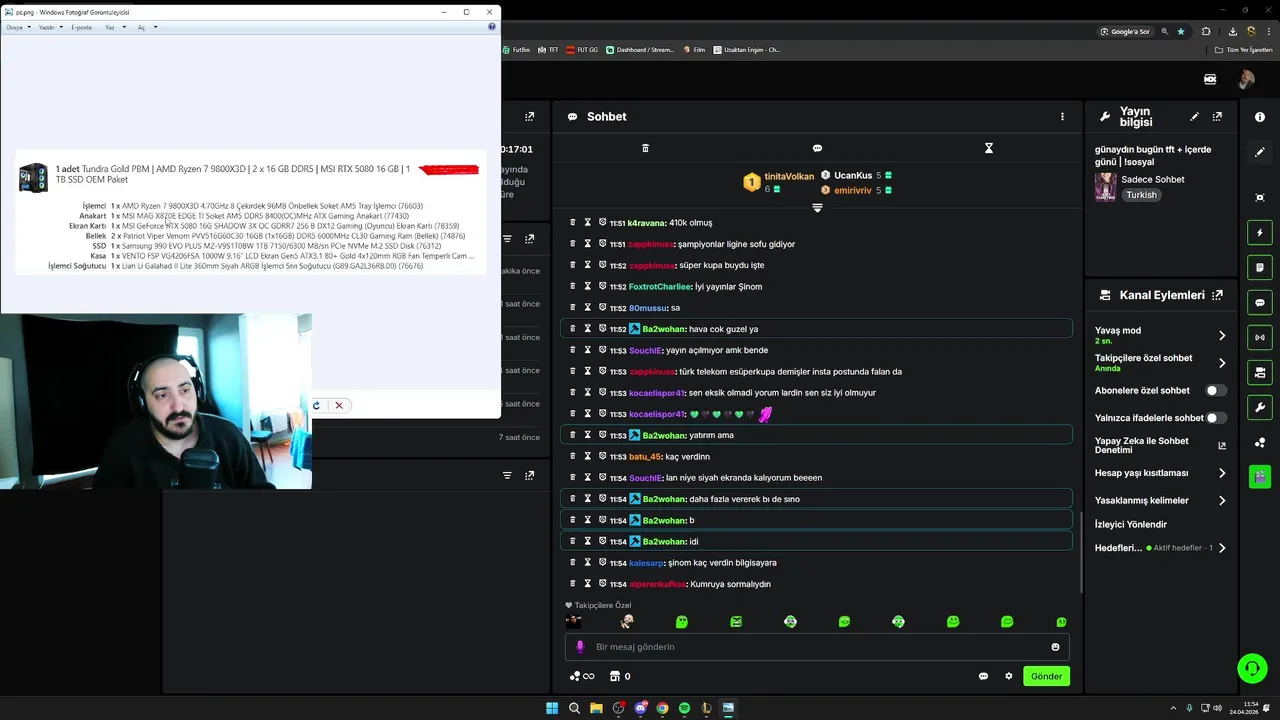The image size is (1280, 720).
Task: Click the broadcast signal sidebar icon
Action: point(1260,338)
